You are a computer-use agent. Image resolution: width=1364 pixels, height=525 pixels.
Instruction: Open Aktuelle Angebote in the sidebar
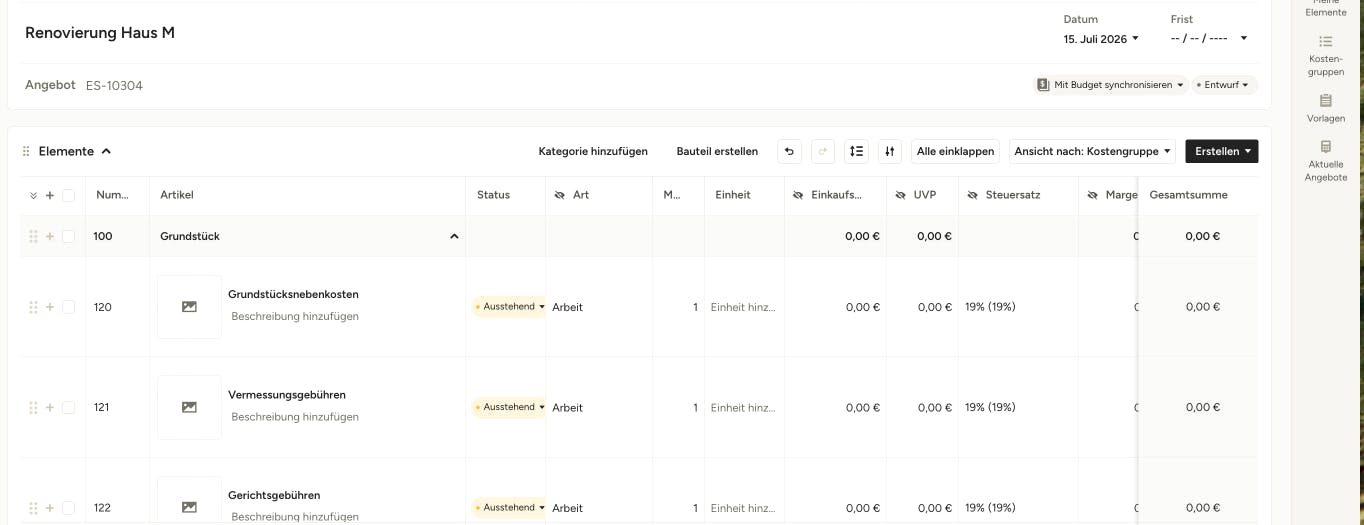1326,161
